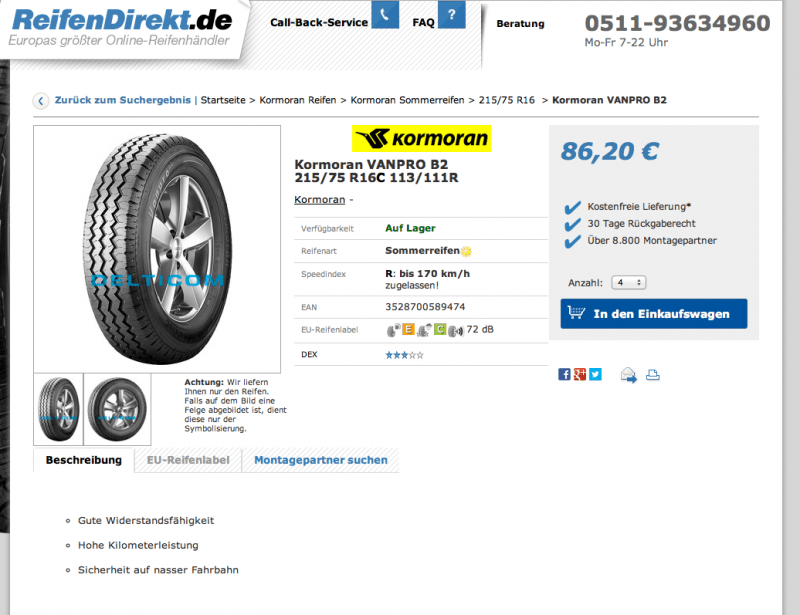Click the Call-Back-Service phone icon
The image size is (800, 615).
[385, 15]
